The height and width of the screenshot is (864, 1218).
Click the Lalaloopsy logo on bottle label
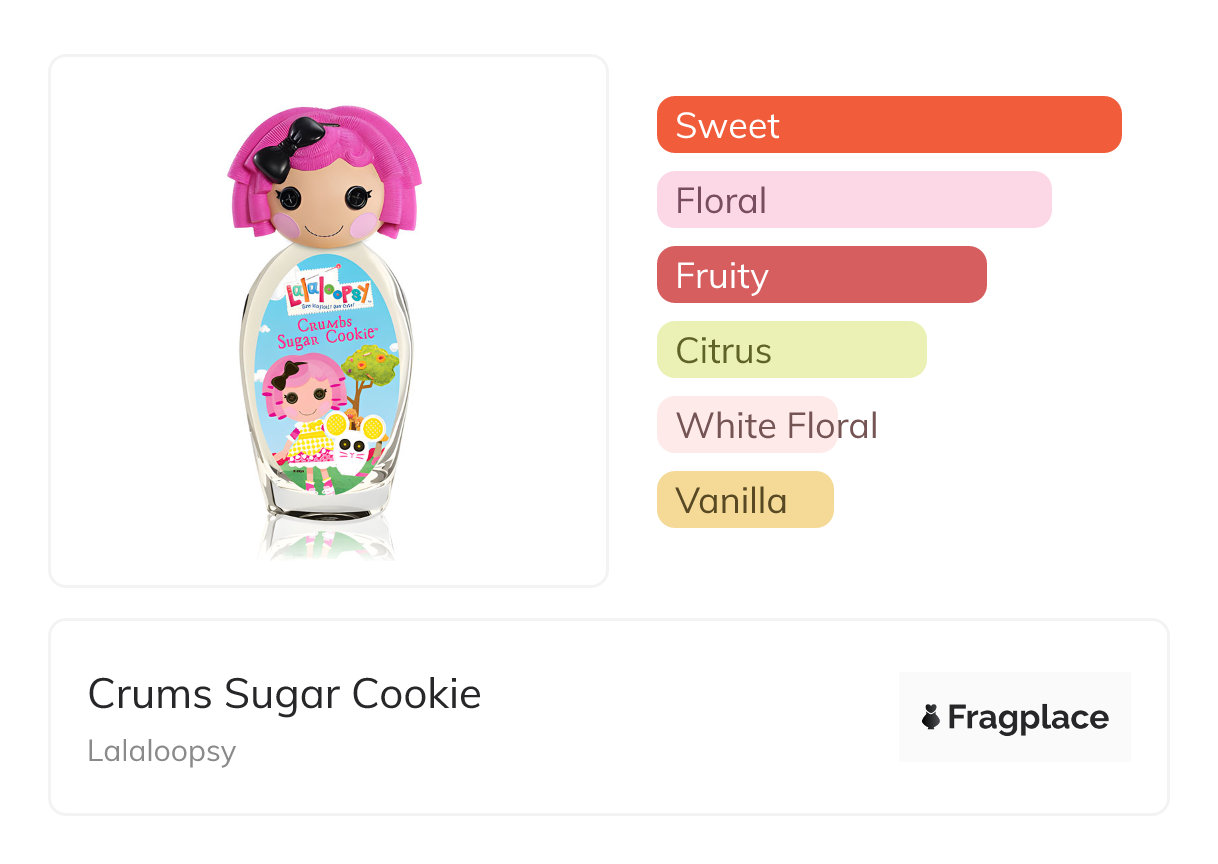(x=328, y=291)
